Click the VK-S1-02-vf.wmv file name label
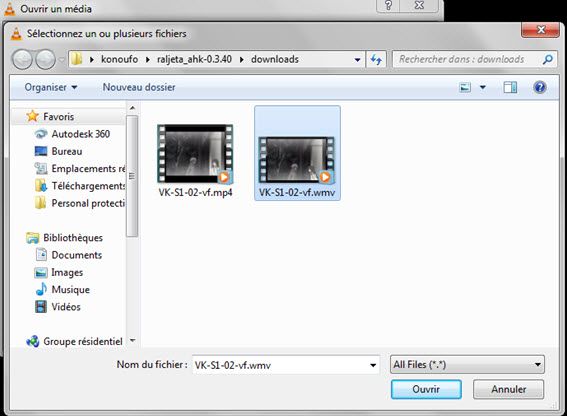 pyautogui.click(x=297, y=192)
